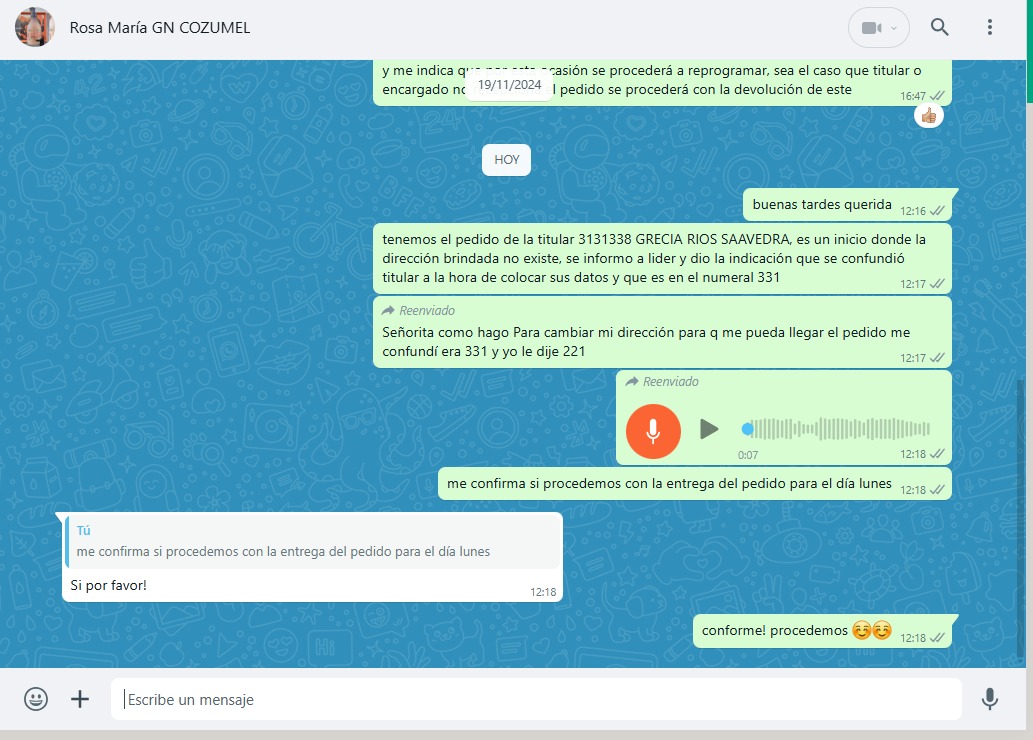
Task: Search within the chat conversation
Action: (x=939, y=27)
